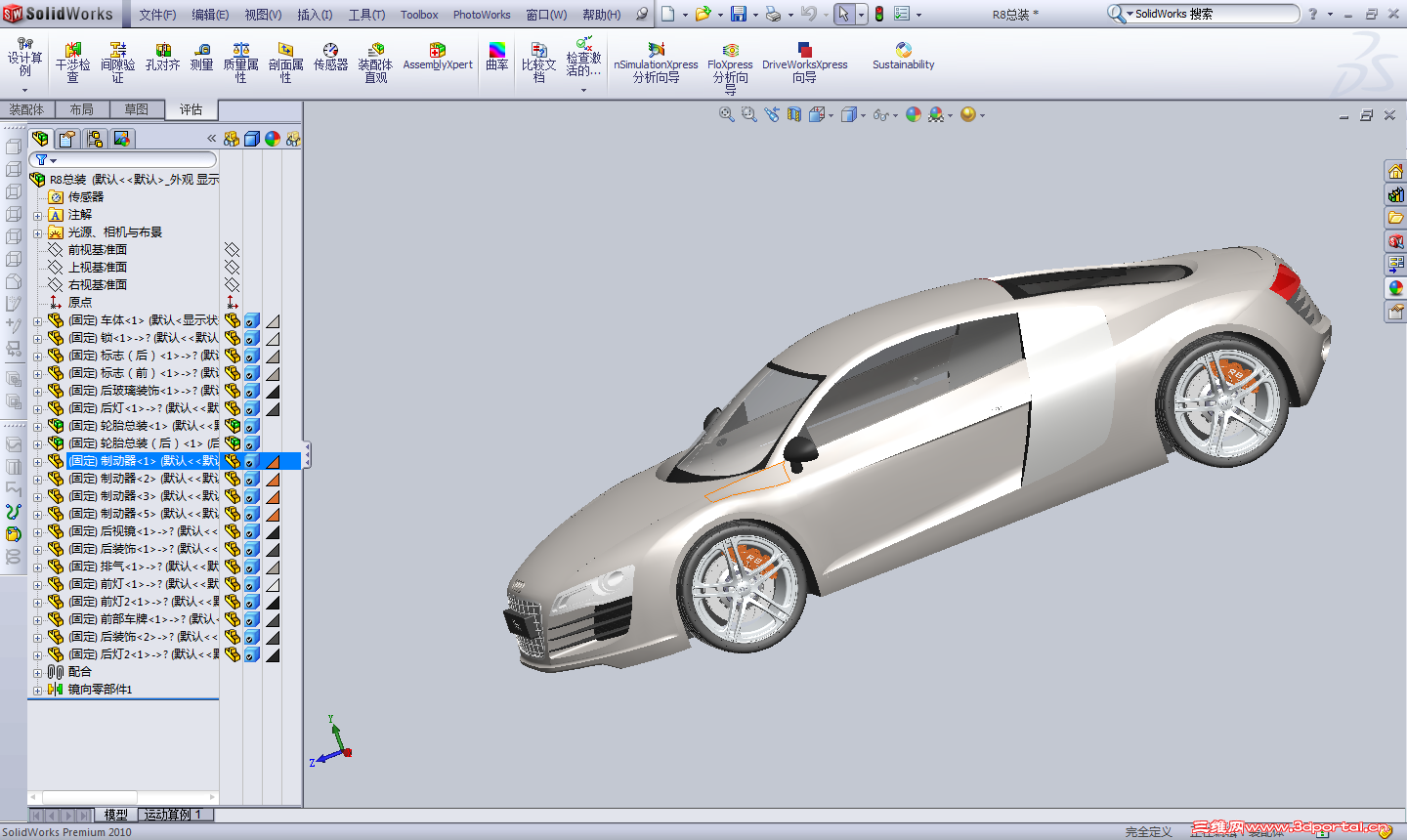Toggle the section view tool
The height and width of the screenshot is (840, 1407).
point(793,114)
